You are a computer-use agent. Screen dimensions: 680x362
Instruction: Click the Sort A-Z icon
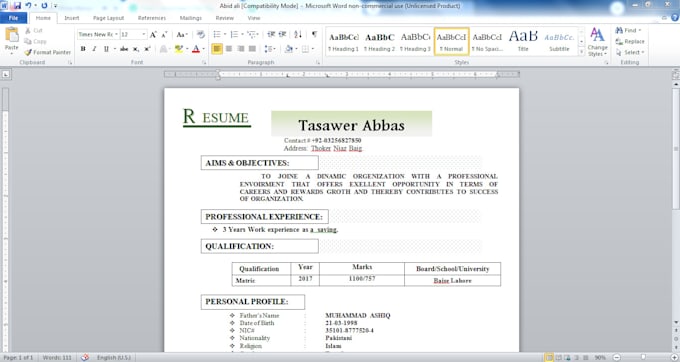298,35
